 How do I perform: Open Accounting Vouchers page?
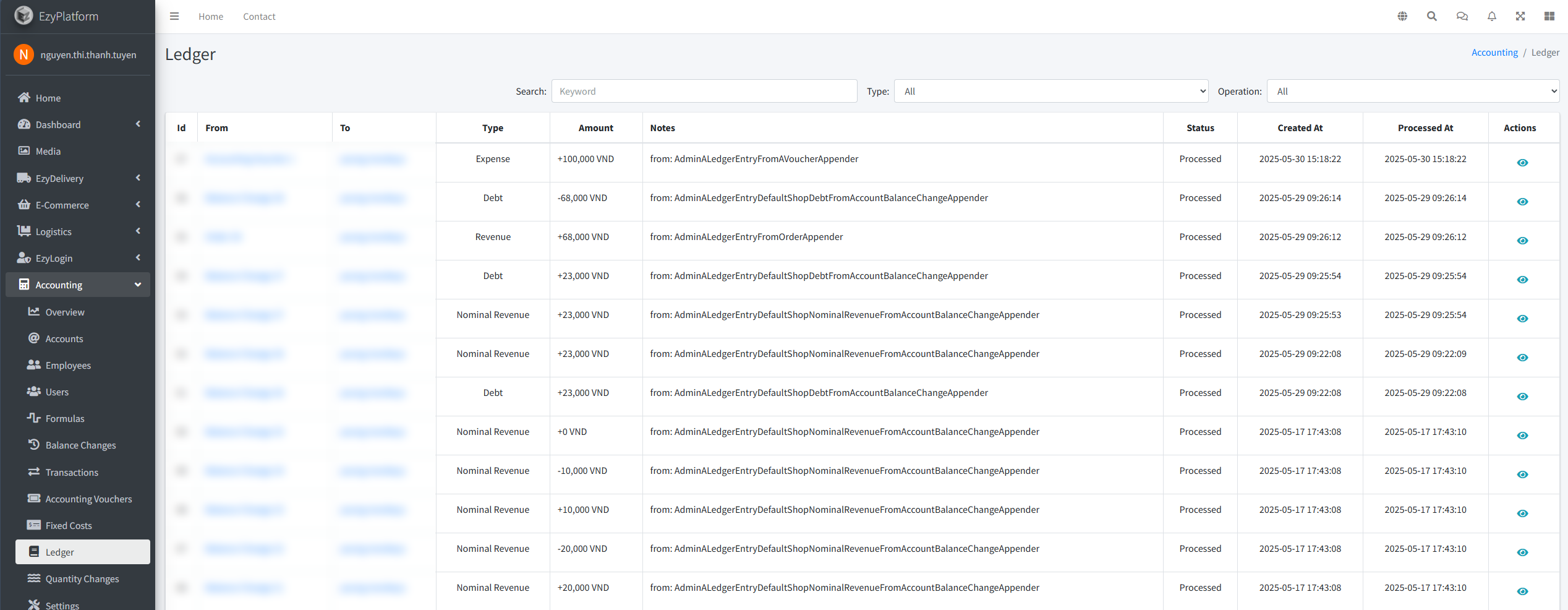tap(83, 499)
